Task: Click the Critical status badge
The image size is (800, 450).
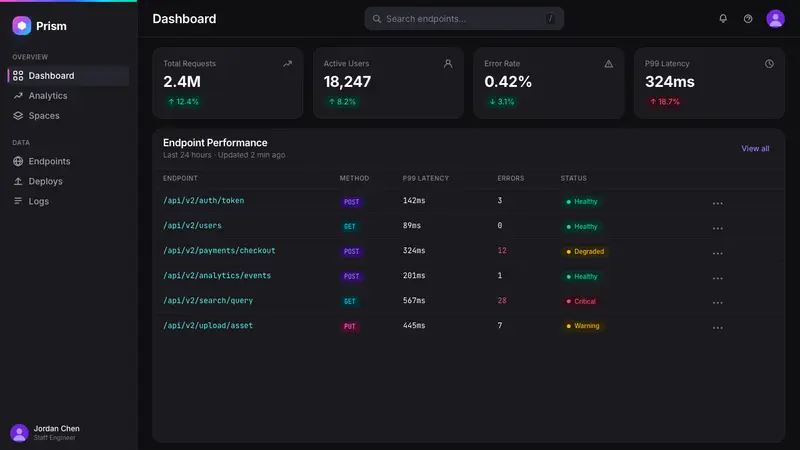Action: point(580,302)
